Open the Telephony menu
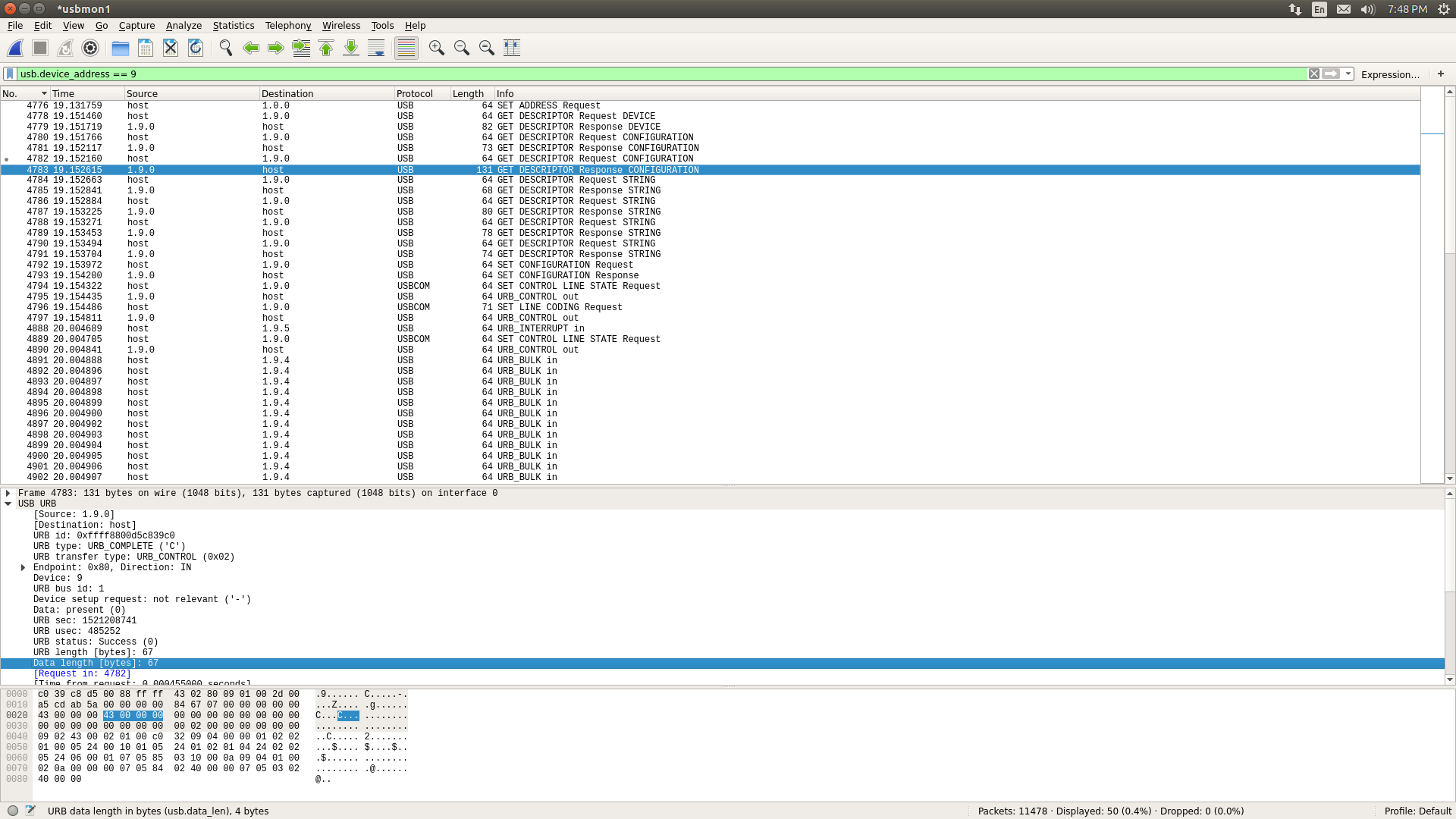The height and width of the screenshot is (819, 1456). (287, 25)
